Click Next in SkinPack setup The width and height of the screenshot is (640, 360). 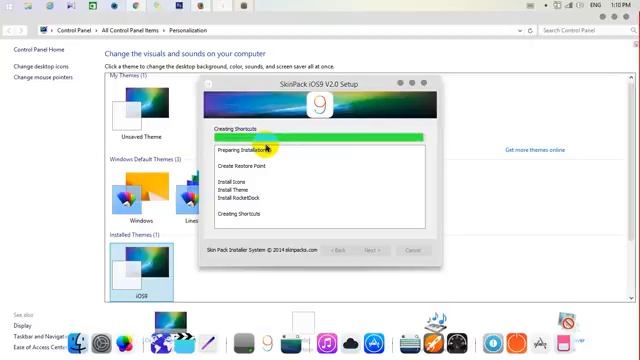click(x=372, y=250)
